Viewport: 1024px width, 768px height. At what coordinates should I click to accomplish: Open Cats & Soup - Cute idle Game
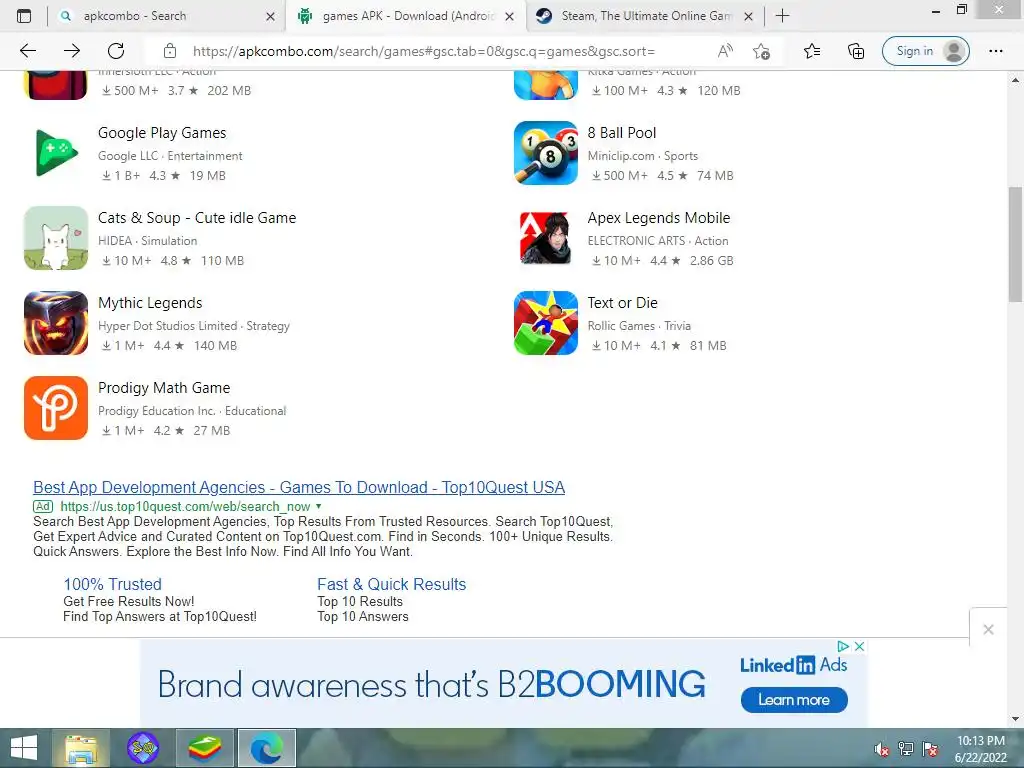click(x=197, y=217)
